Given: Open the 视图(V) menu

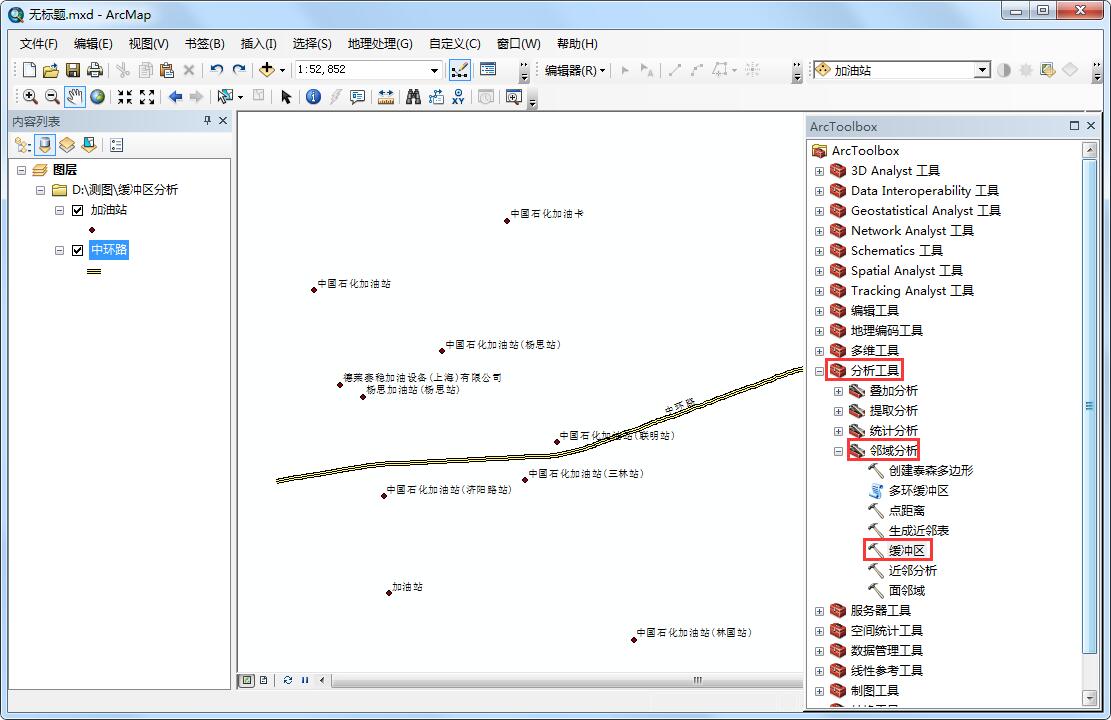Looking at the screenshot, I should (x=148, y=43).
